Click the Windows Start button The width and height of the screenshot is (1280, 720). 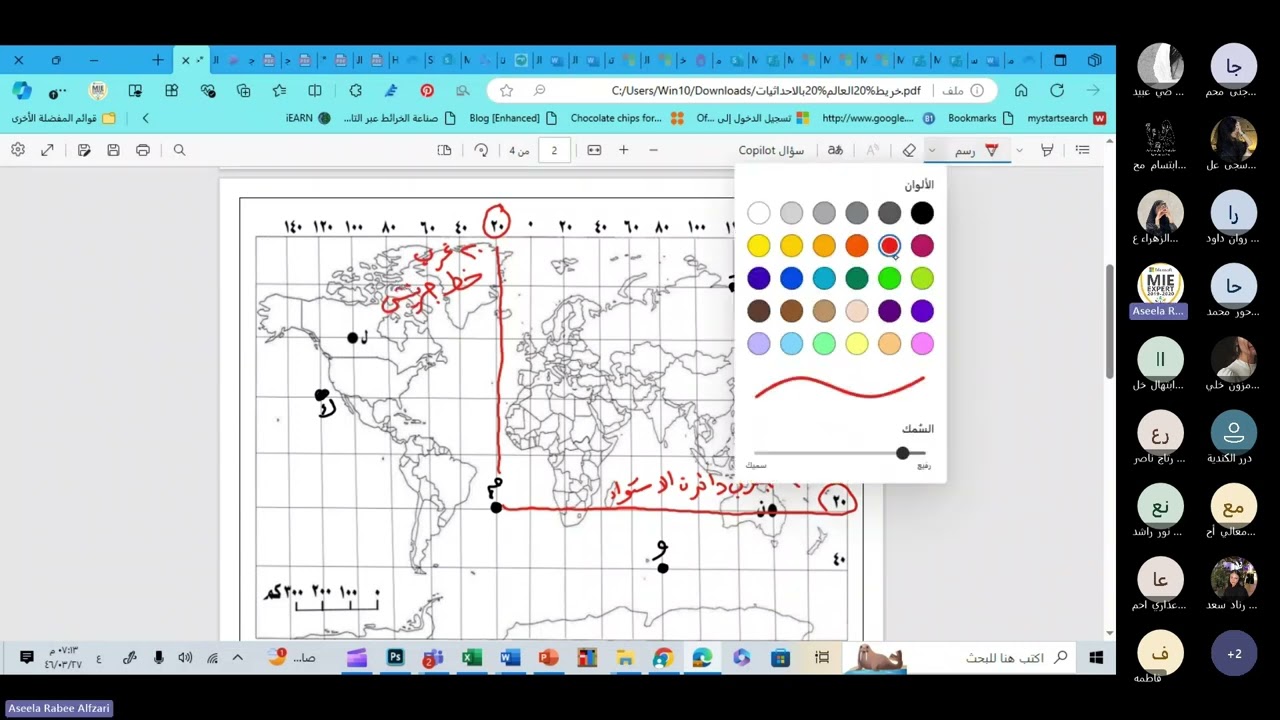pyautogui.click(x=1096, y=657)
